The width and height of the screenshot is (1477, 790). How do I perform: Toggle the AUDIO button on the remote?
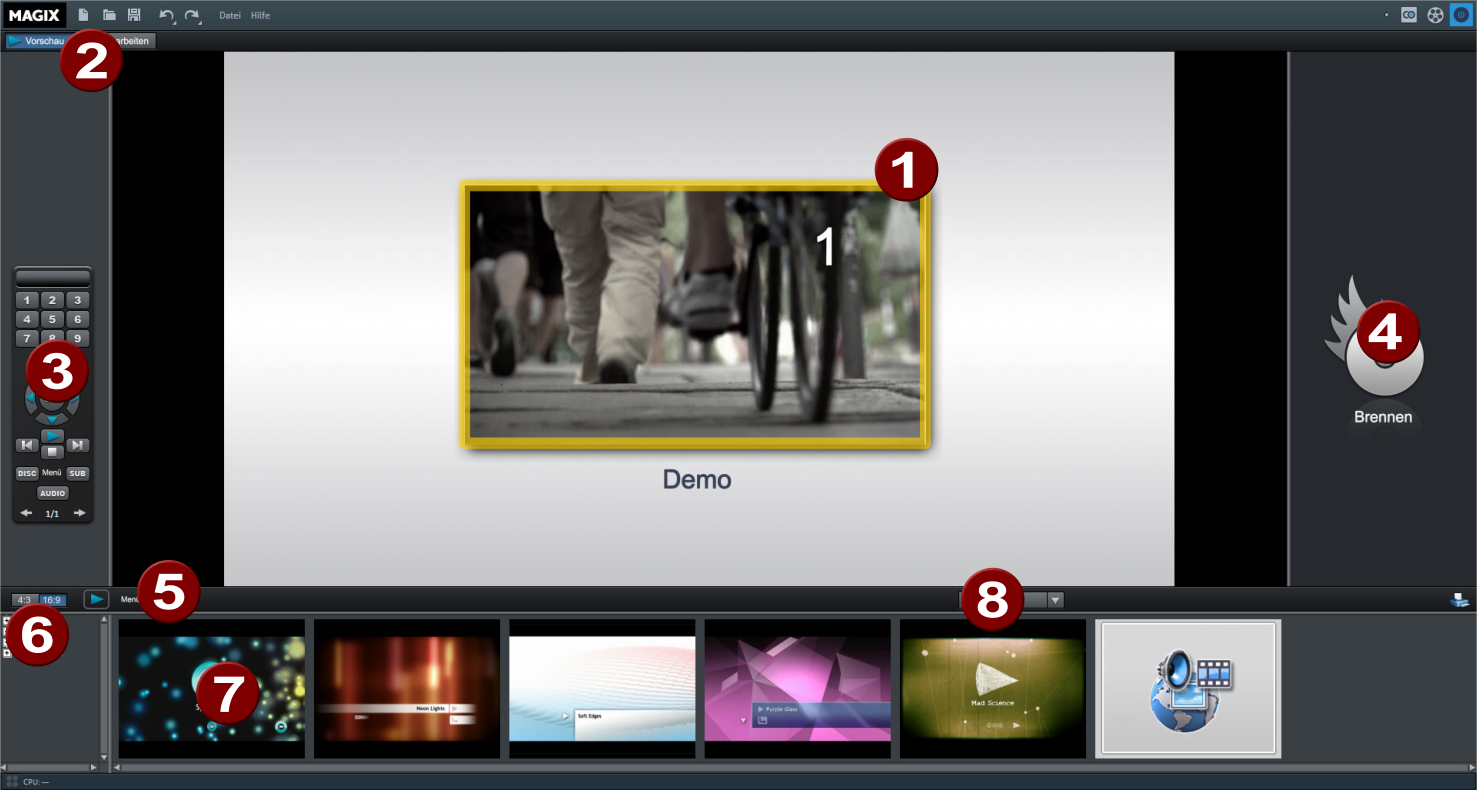pos(53,493)
